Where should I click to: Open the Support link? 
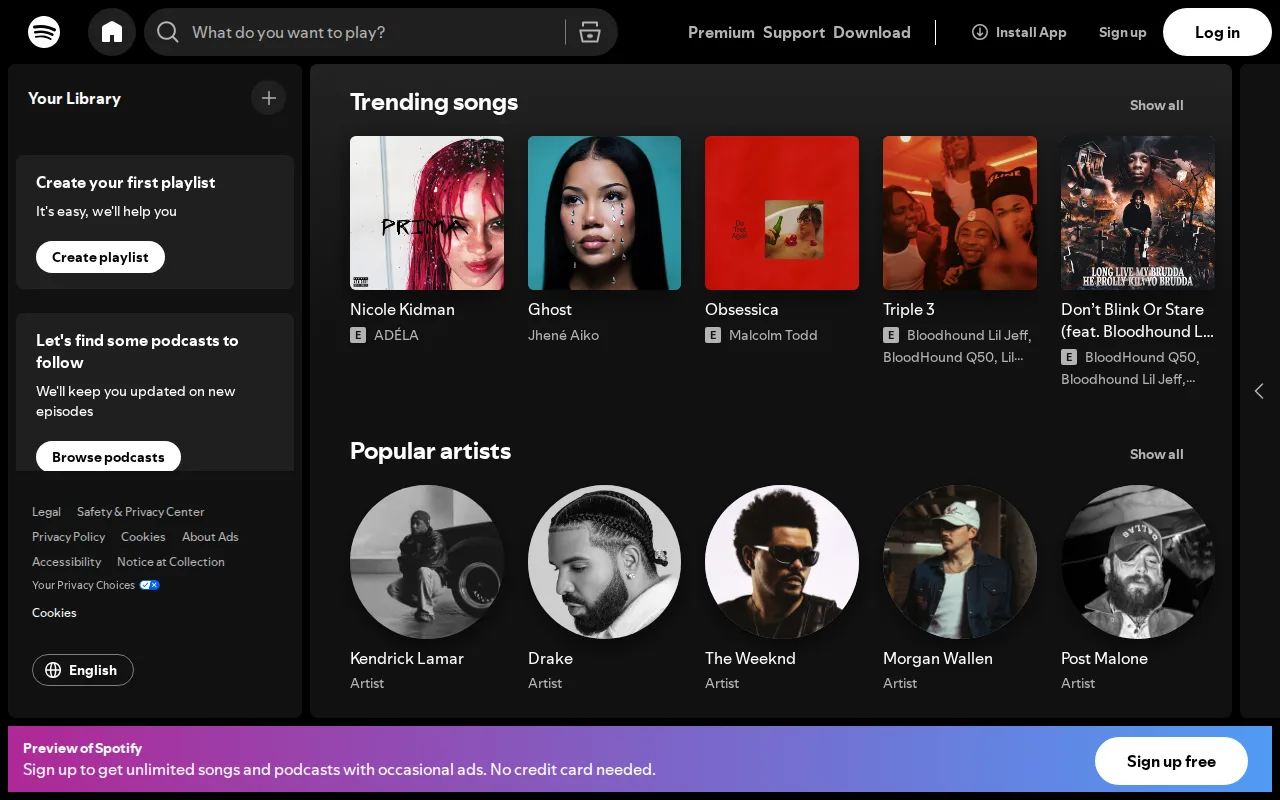(794, 32)
